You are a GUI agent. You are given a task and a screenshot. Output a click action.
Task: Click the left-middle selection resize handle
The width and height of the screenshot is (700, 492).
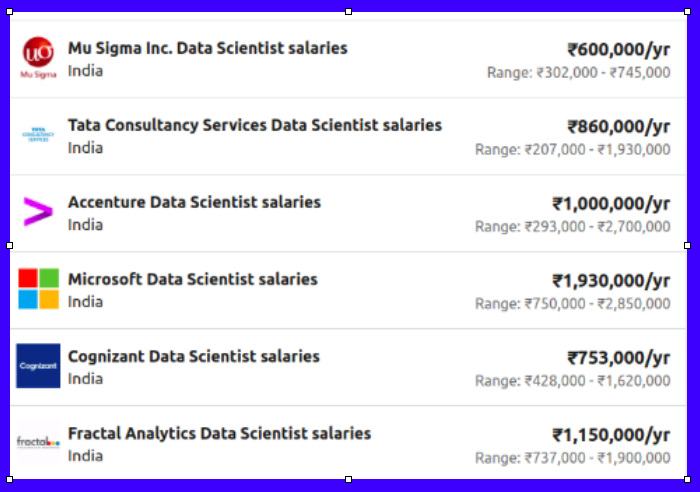coord(10,245)
